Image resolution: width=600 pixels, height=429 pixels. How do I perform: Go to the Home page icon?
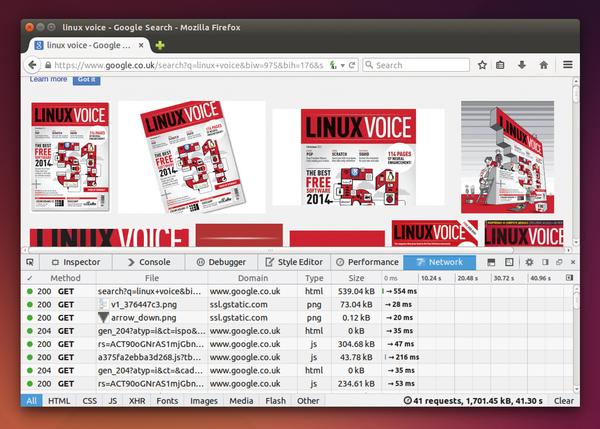pyautogui.click(x=543, y=65)
